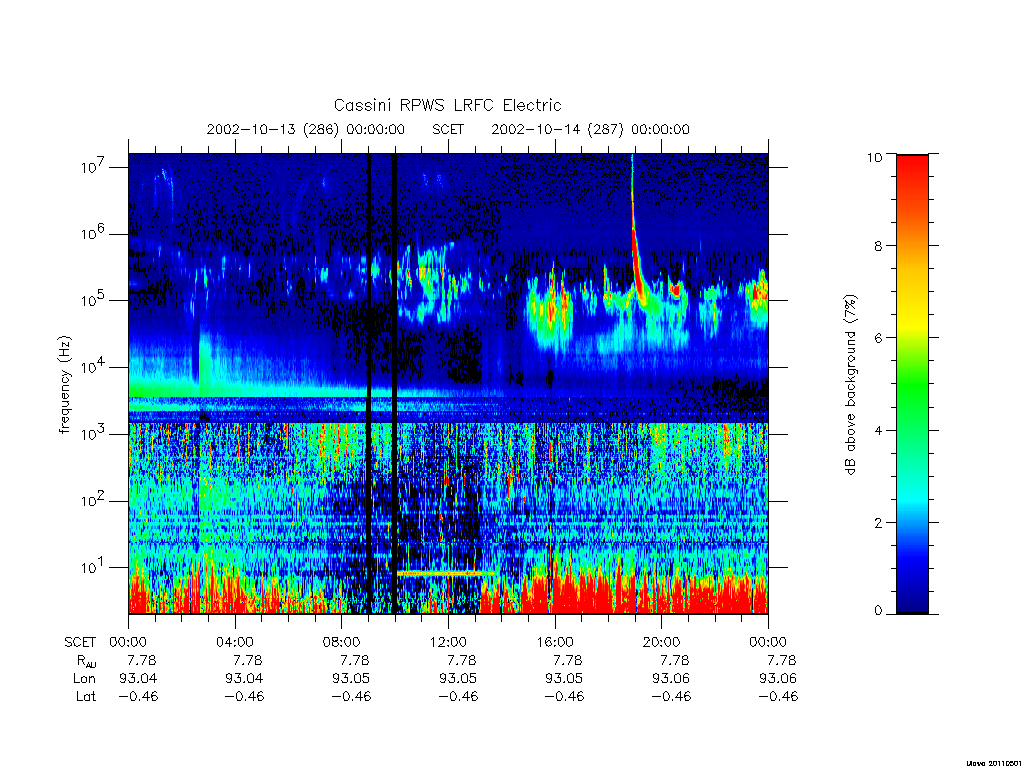Click the 10^5 frequency tick label
Image resolution: width=1024 pixels, height=768 pixels.
pos(93,300)
